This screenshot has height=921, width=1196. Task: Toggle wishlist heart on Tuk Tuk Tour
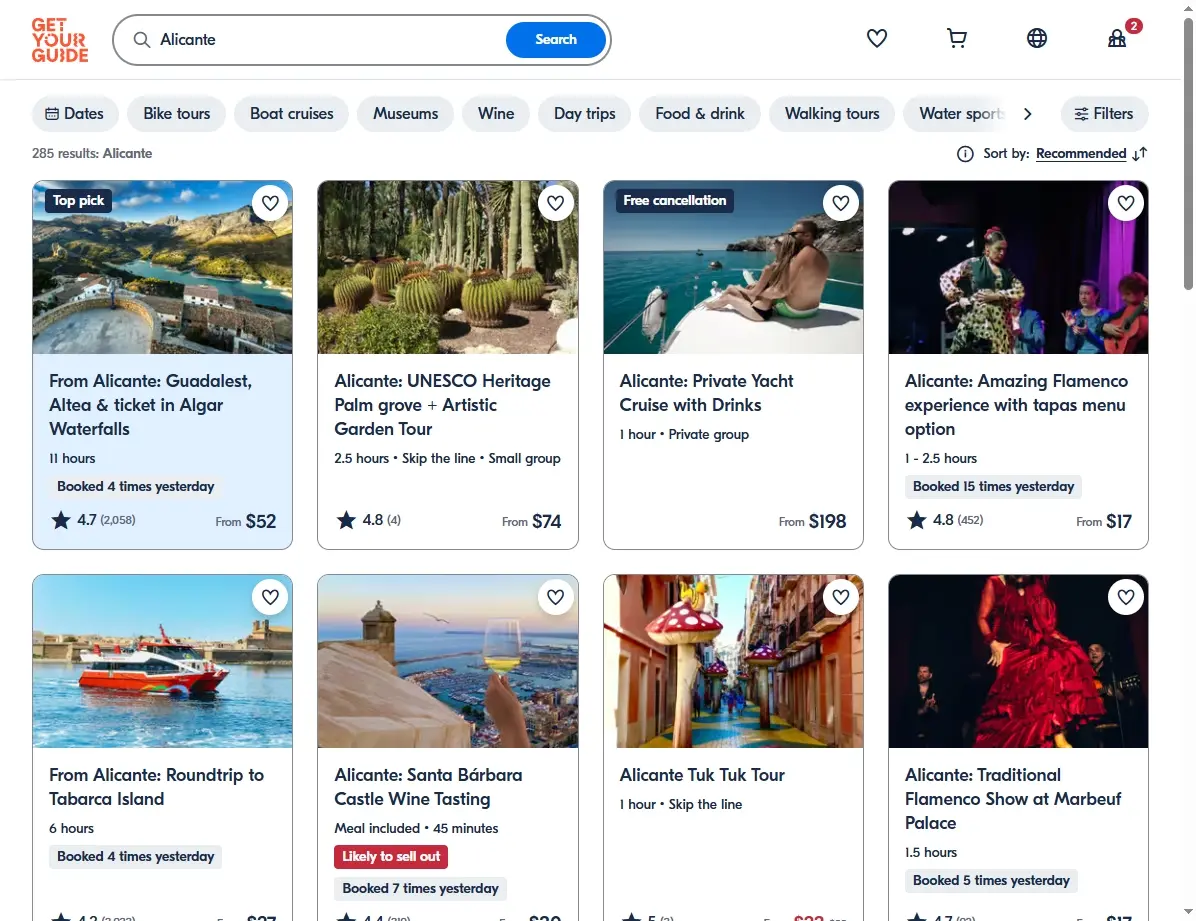[x=841, y=597]
